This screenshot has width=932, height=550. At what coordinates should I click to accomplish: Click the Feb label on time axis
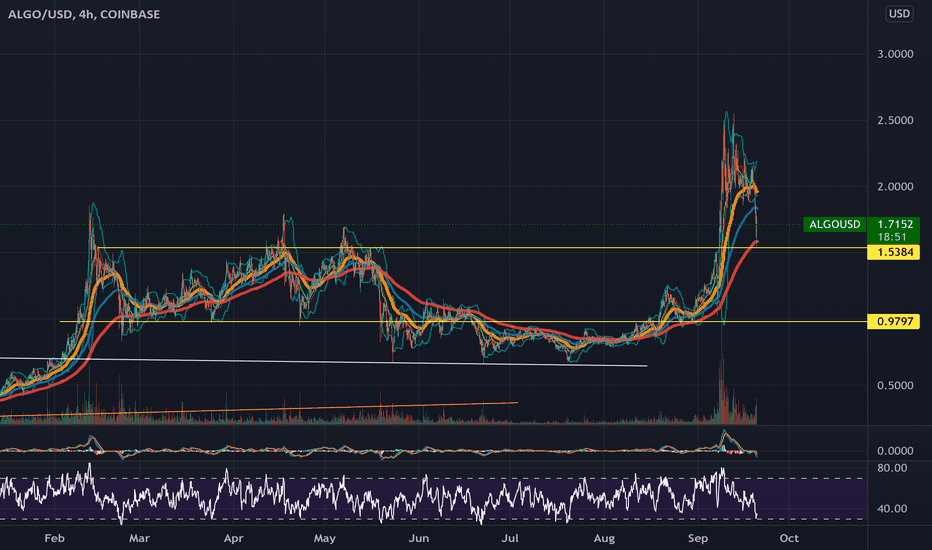click(54, 538)
